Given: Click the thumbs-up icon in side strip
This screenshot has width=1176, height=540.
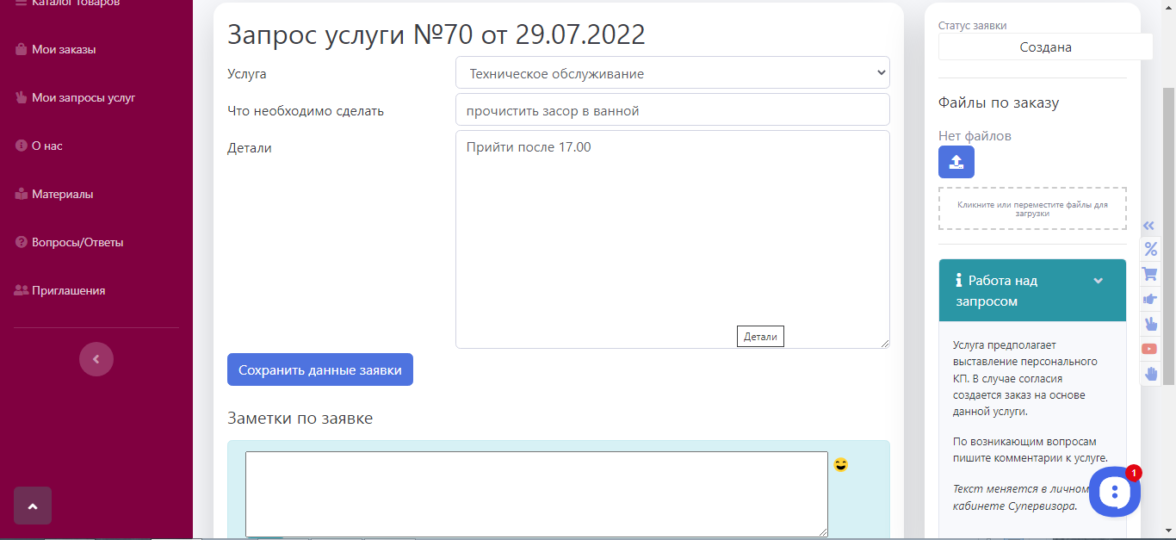Looking at the screenshot, I should click(x=1150, y=299).
